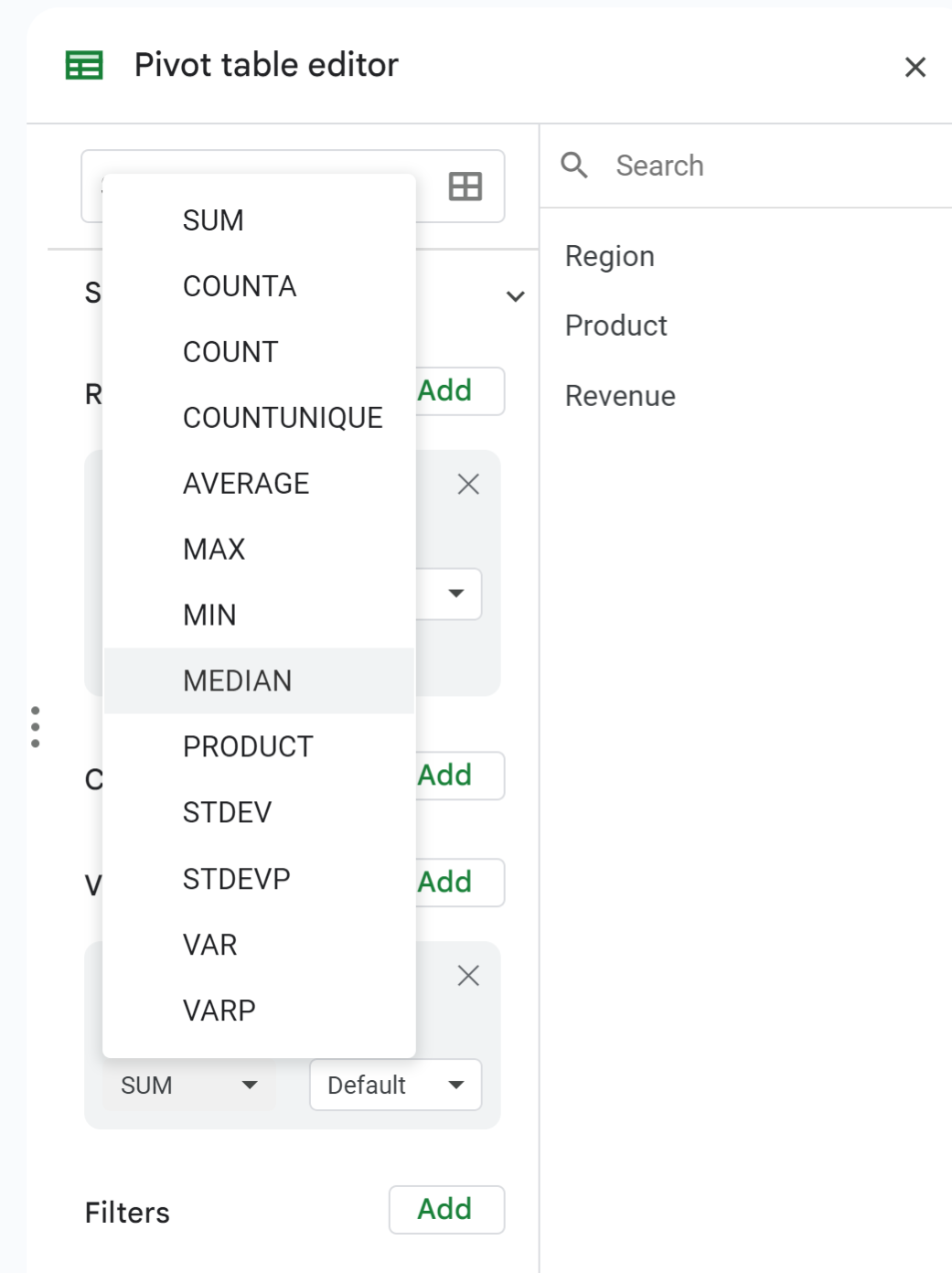
Task: Select the Product field
Action: [x=616, y=326]
